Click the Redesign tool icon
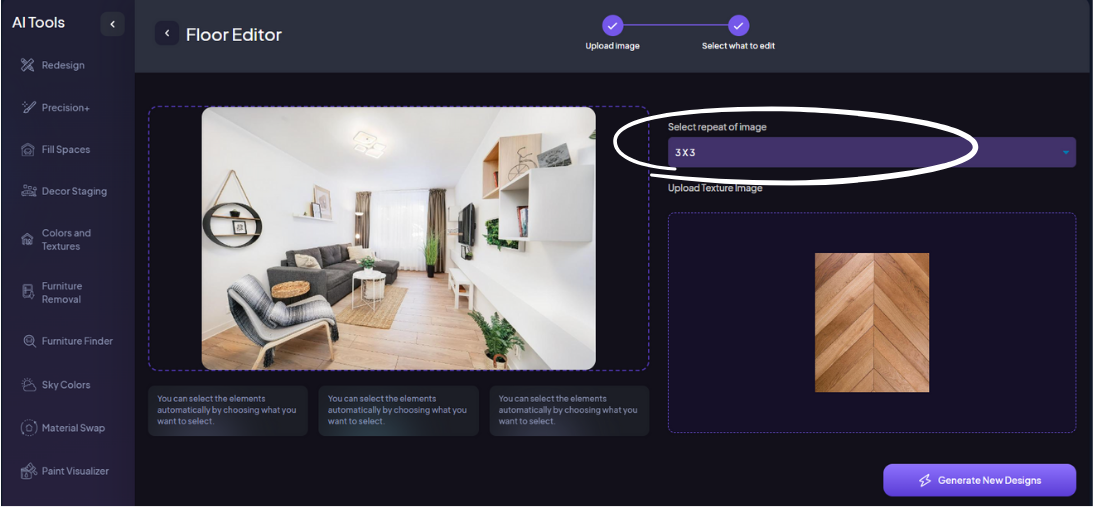 pyautogui.click(x=28, y=65)
